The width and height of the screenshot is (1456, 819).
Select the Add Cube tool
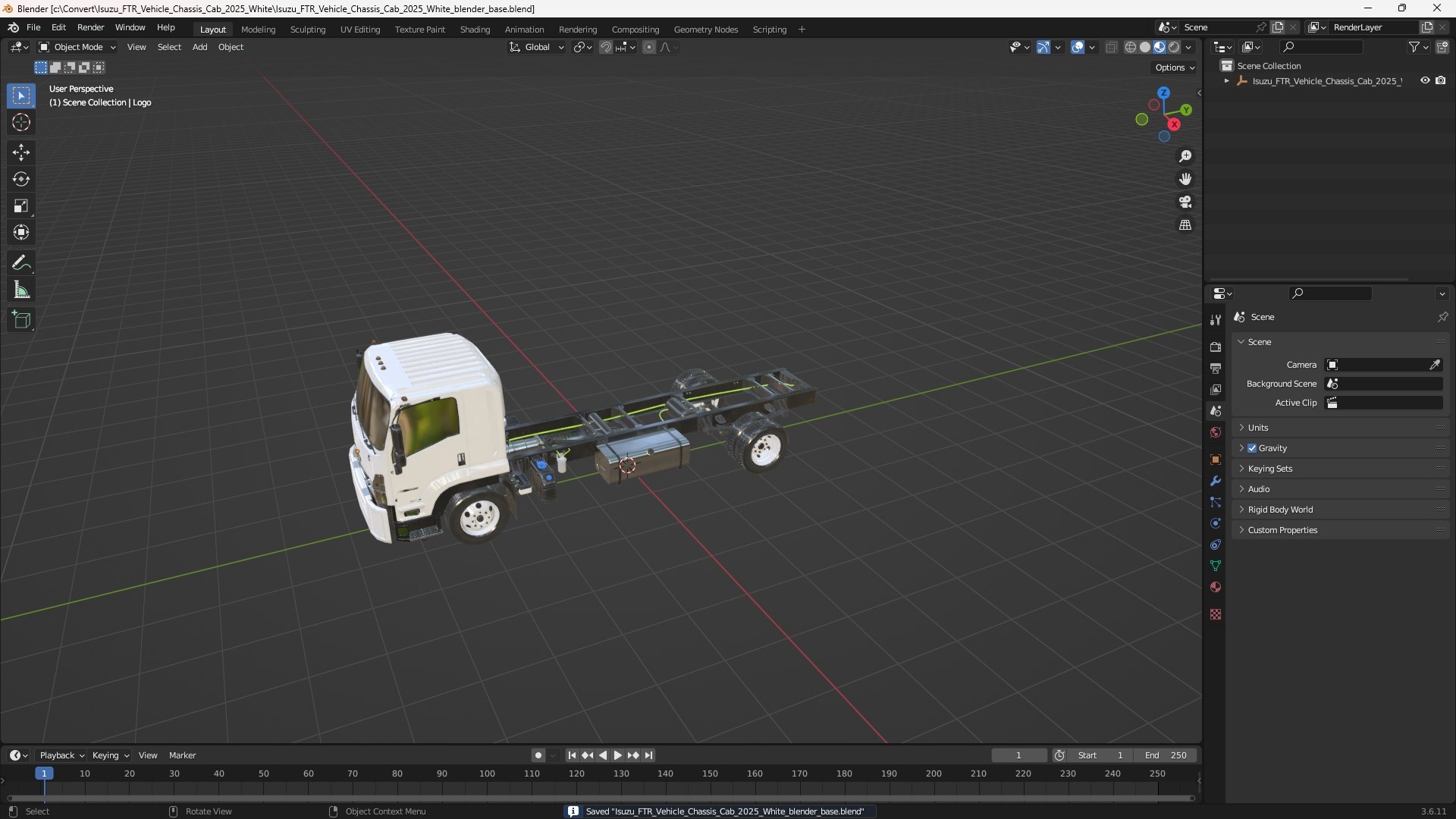pyautogui.click(x=21, y=320)
